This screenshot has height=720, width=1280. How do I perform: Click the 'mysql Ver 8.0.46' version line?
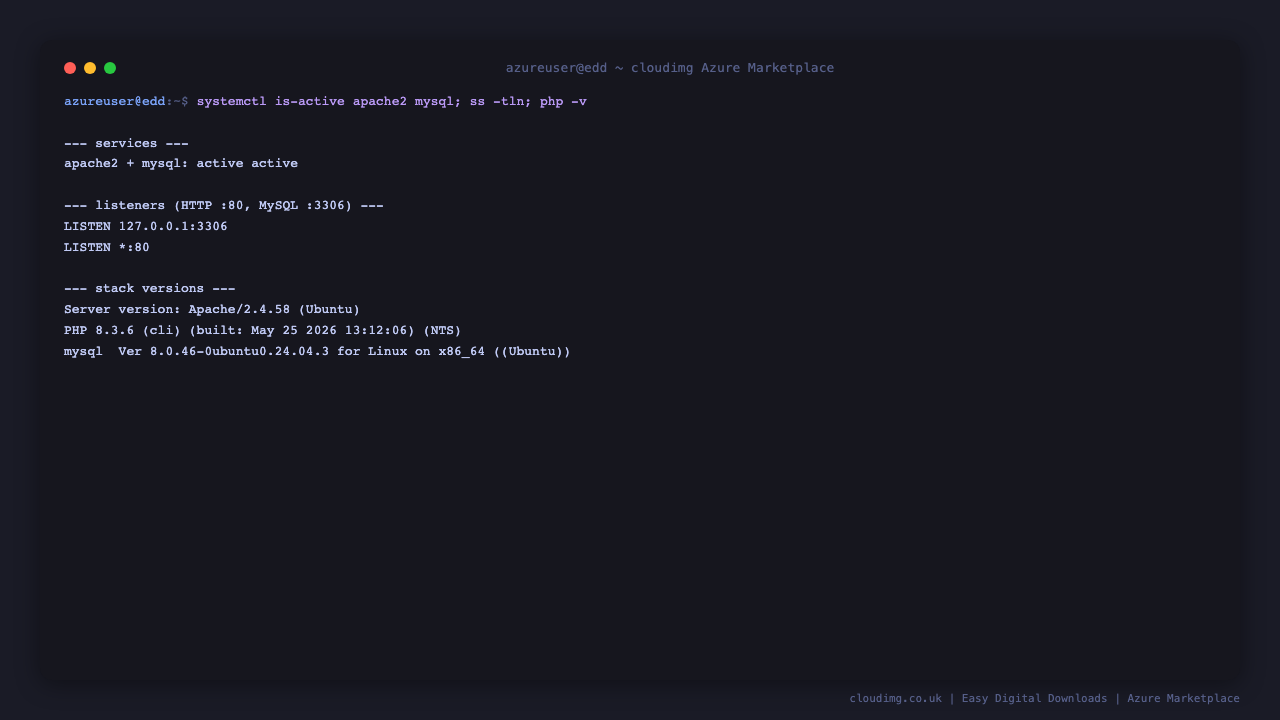click(317, 352)
